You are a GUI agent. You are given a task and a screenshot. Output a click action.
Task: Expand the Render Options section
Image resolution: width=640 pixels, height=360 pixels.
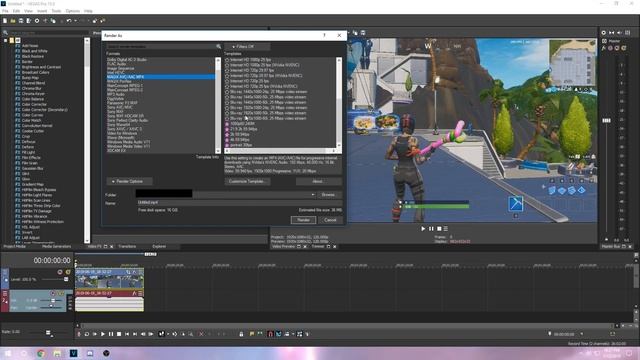click(x=129, y=181)
